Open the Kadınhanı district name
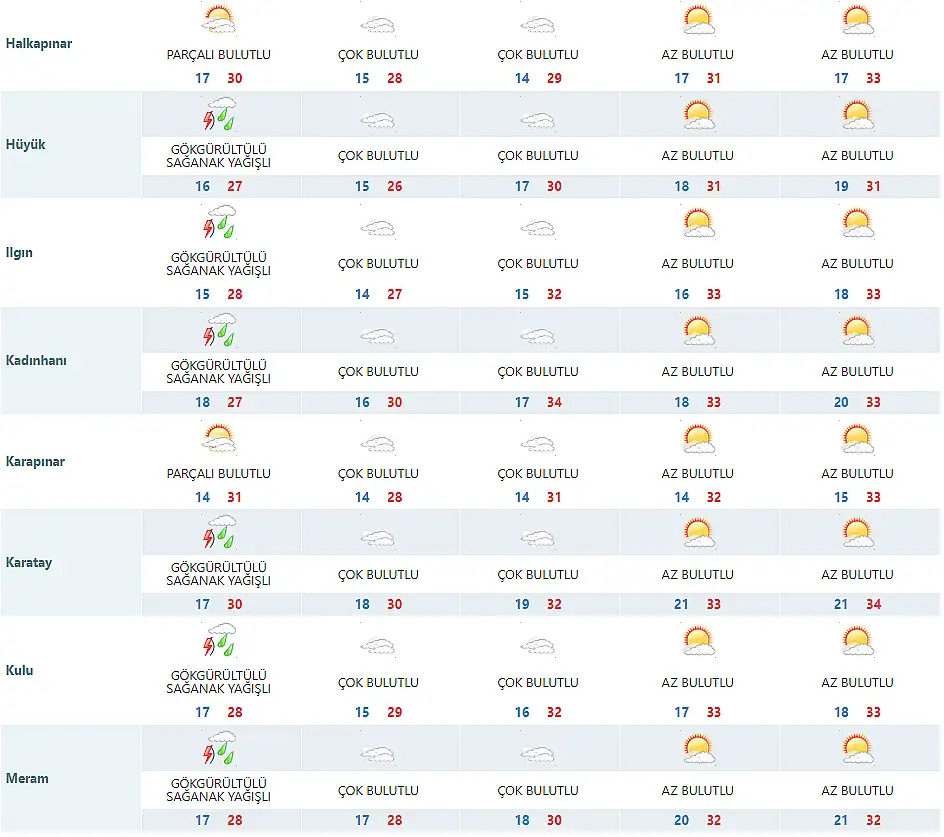 click(36, 361)
